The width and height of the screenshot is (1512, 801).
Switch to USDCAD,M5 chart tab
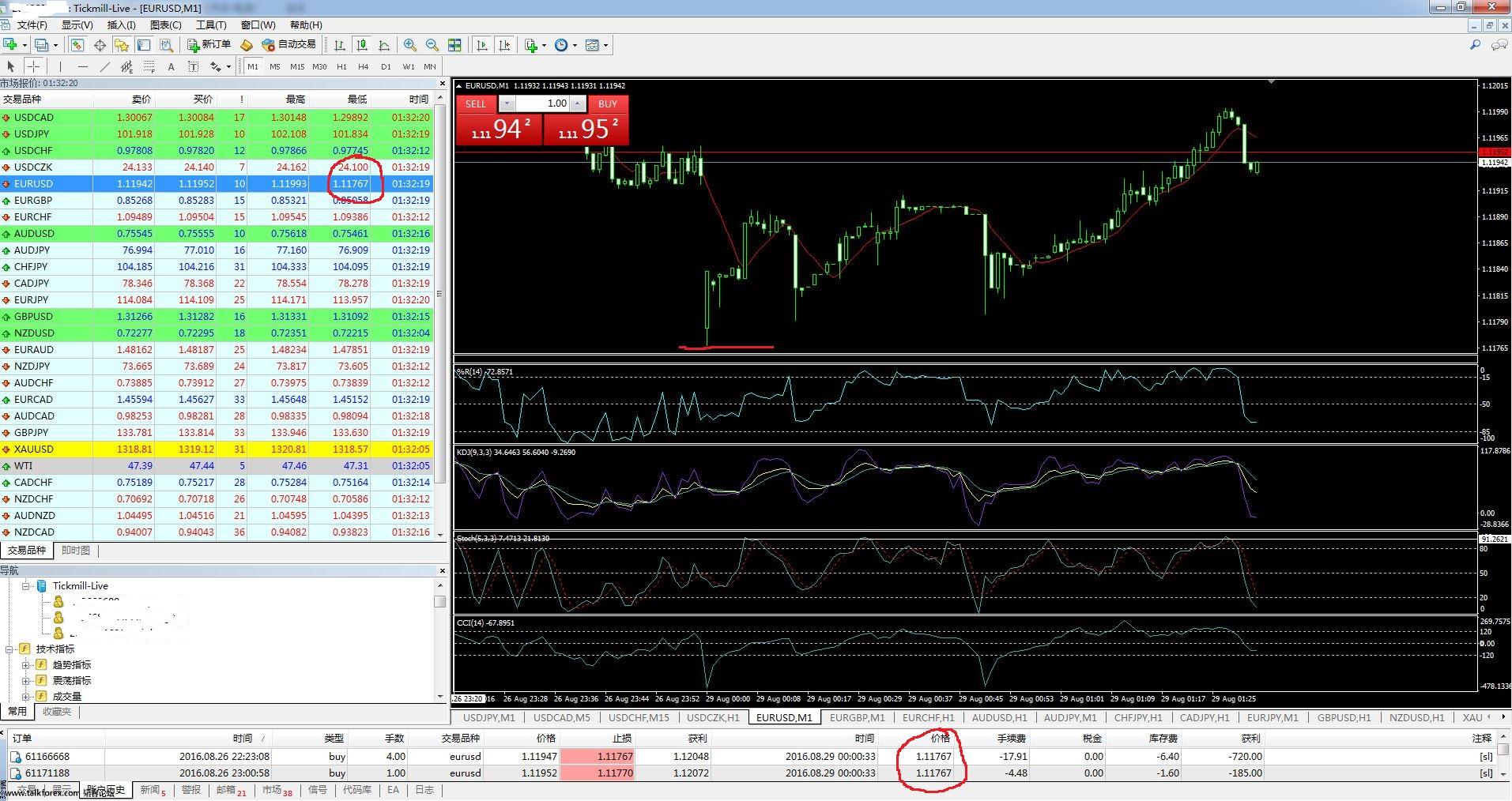(x=561, y=718)
